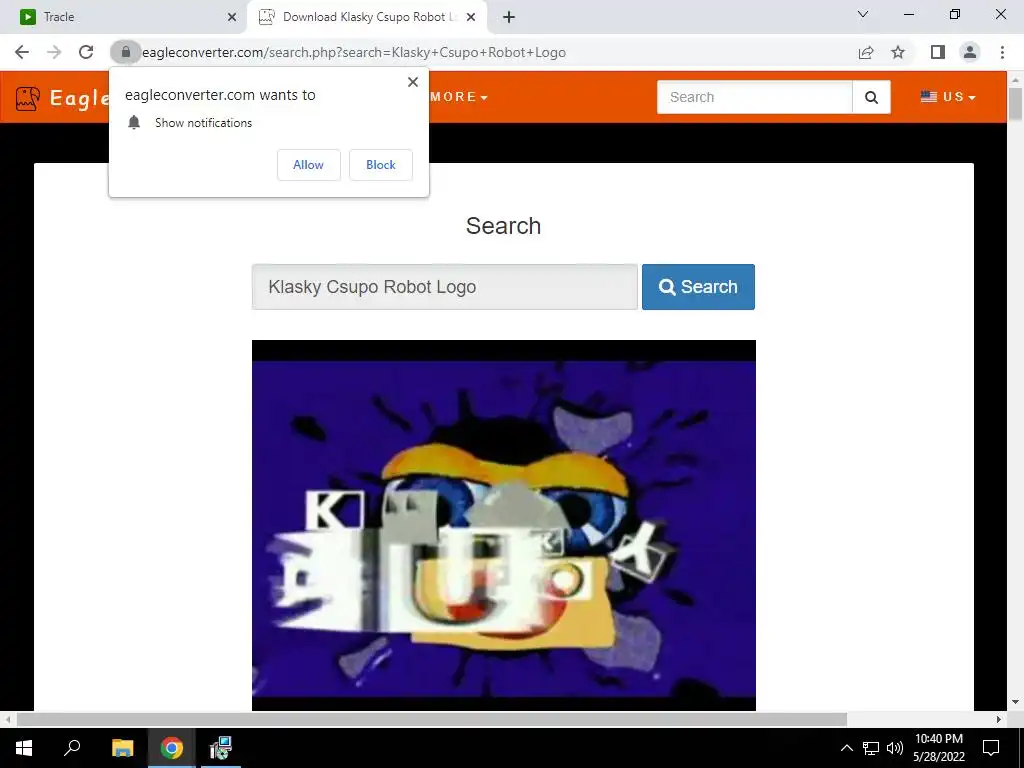
Task: Reload the eagleconverter page
Action: click(86, 52)
